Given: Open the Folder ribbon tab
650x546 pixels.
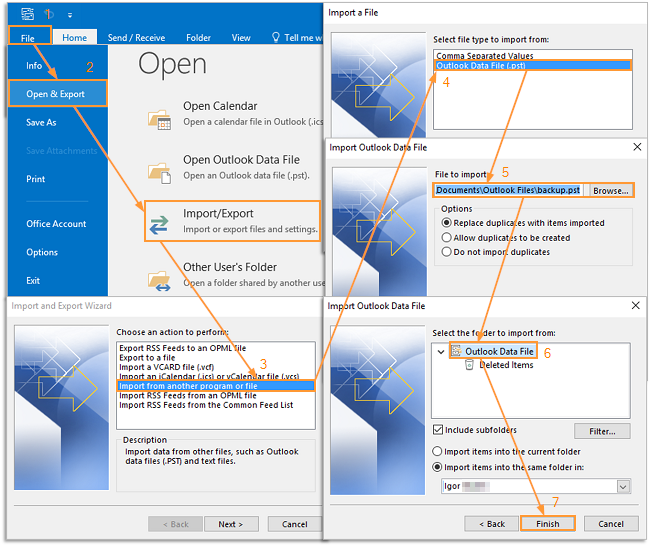Looking at the screenshot, I should click(198, 38).
